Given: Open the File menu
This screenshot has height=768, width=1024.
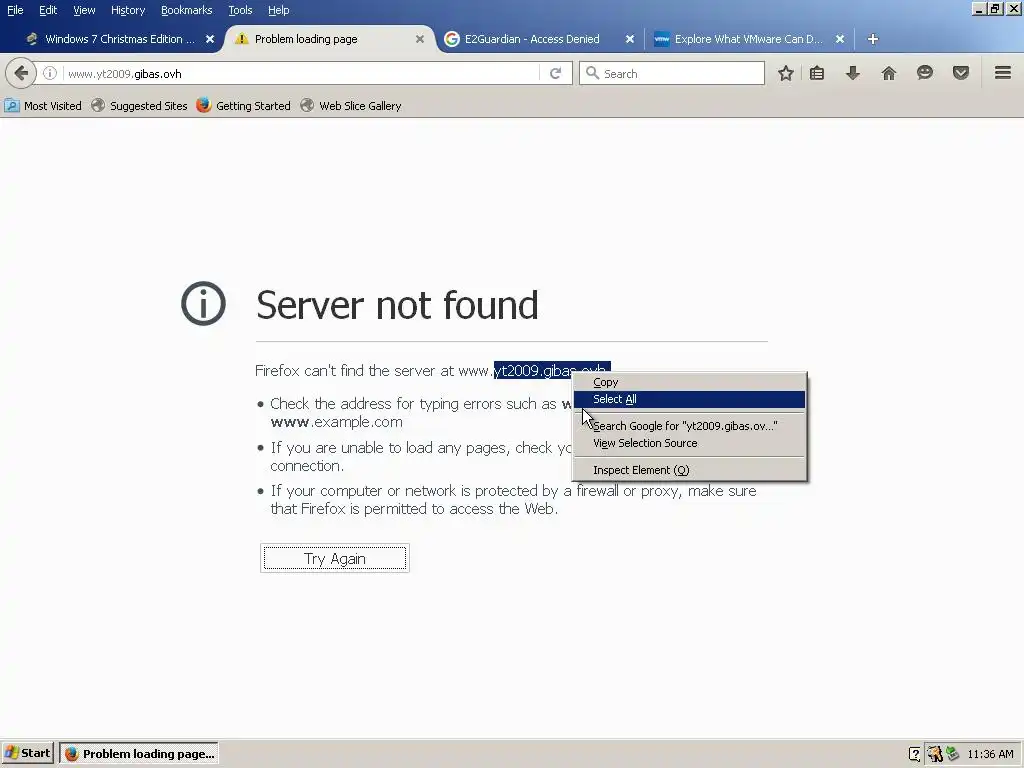Looking at the screenshot, I should tap(15, 10).
